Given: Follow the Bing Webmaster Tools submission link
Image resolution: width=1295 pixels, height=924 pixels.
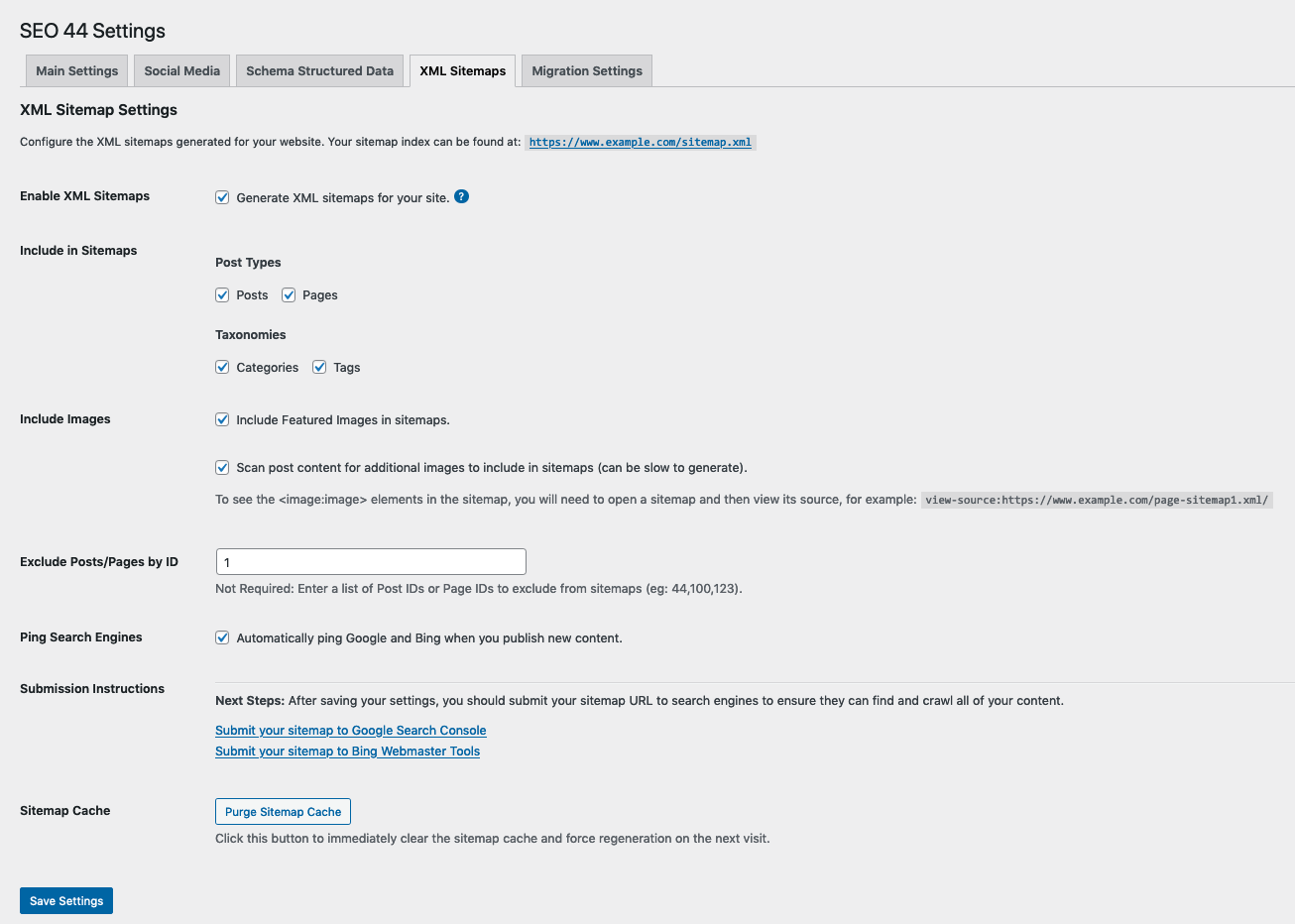Looking at the screenshot, I should click(347, 751).
